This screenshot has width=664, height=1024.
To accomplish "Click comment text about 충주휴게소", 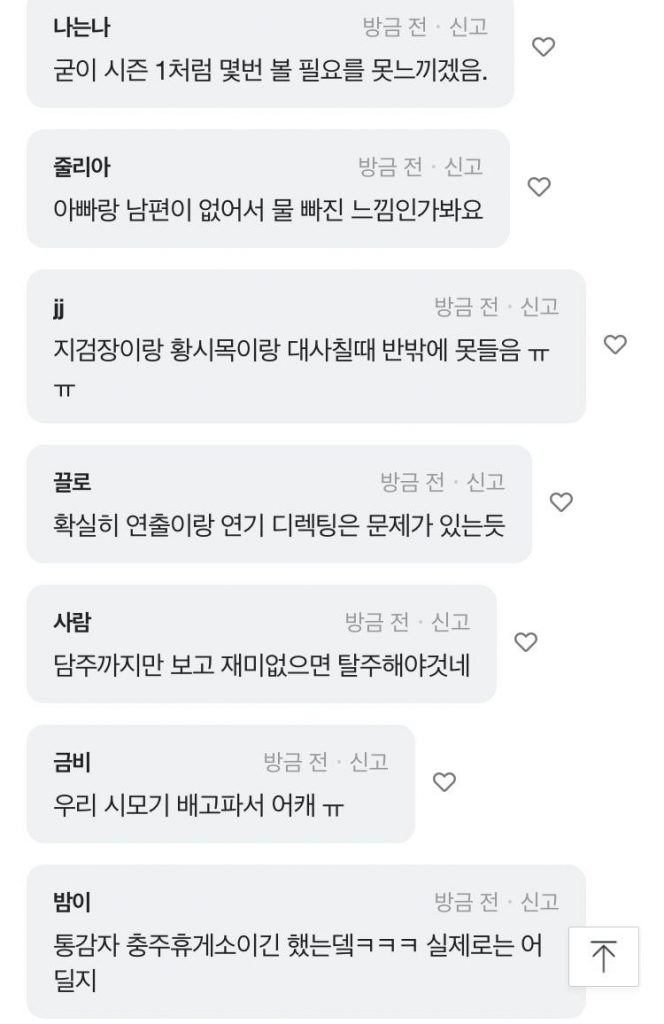I will click(295, 945).
